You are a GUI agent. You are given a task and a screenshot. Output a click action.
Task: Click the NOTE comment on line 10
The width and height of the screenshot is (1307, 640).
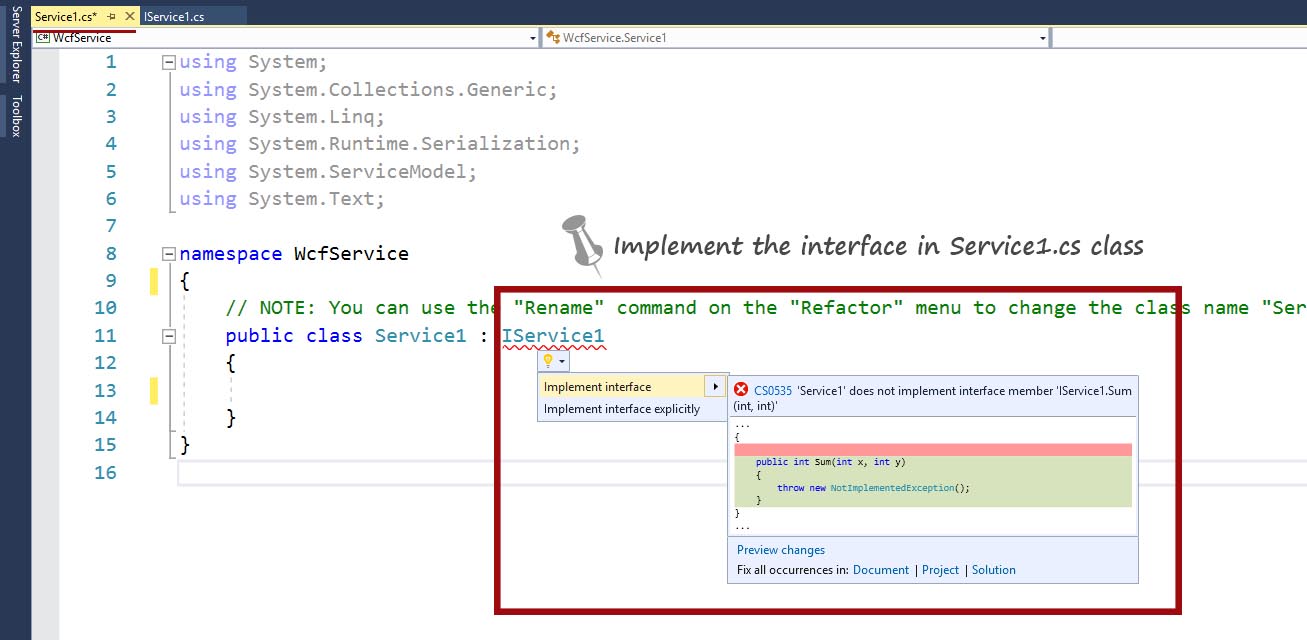pyautogui.click(x=766, y=308)
